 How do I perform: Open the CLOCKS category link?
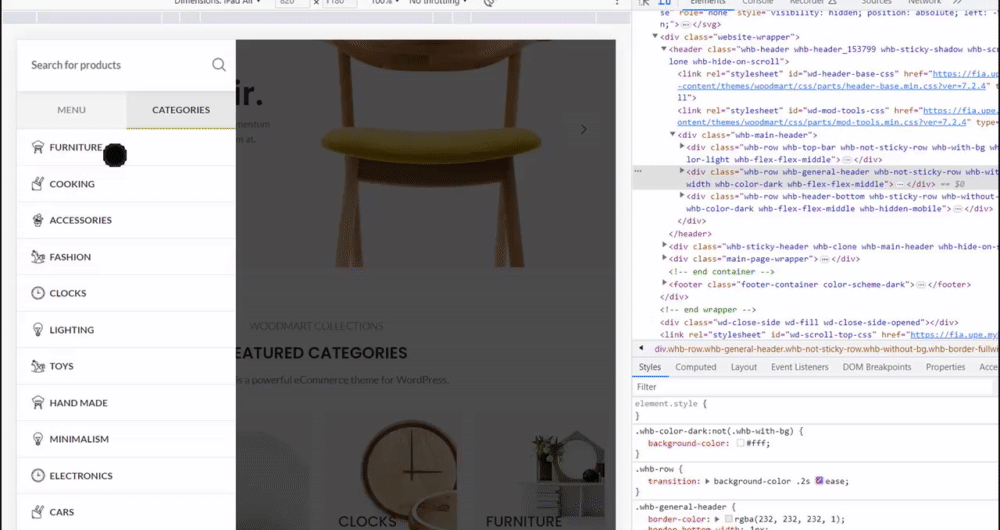126,293
